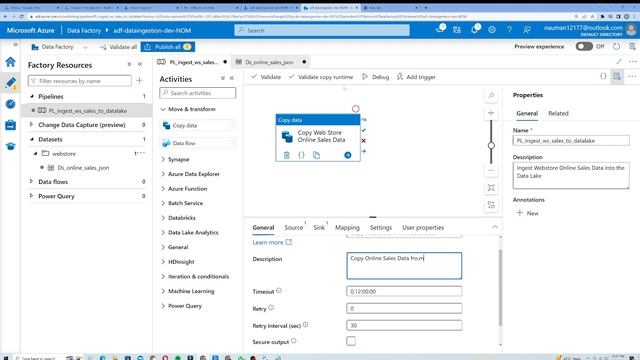Click the Publish all button

(168, 47)
